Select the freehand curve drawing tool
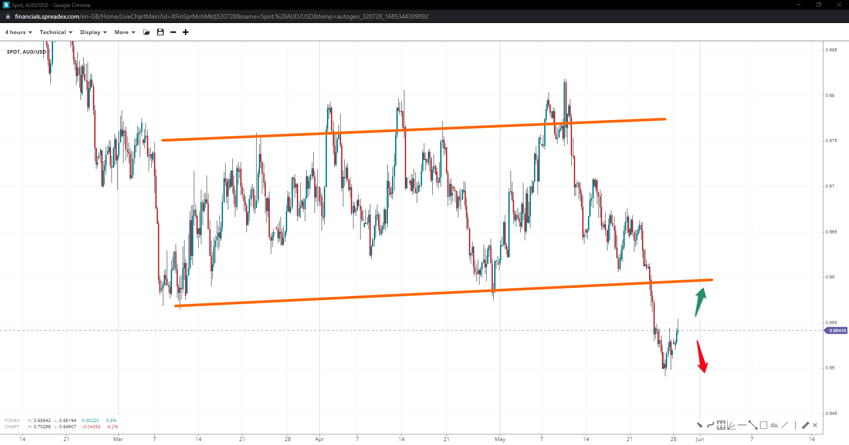The width and height of the screenshot is (849, 445). coord(710,425)
